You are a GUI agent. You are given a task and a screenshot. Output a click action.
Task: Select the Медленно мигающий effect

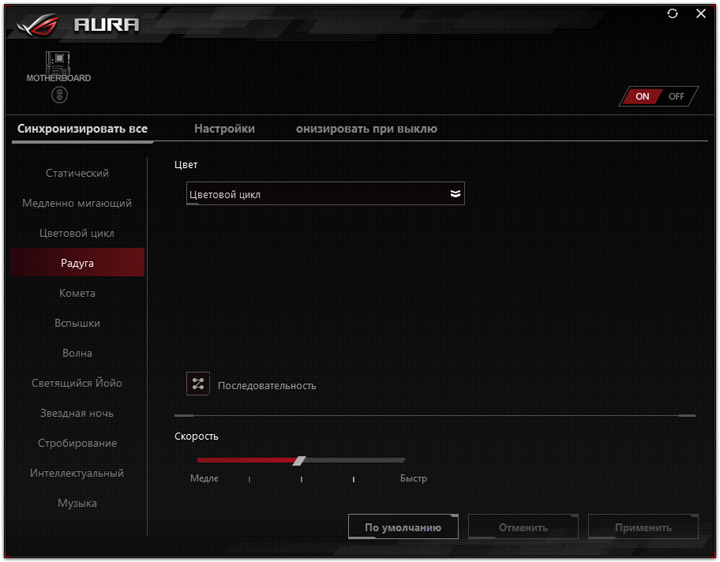click(77, 203)
